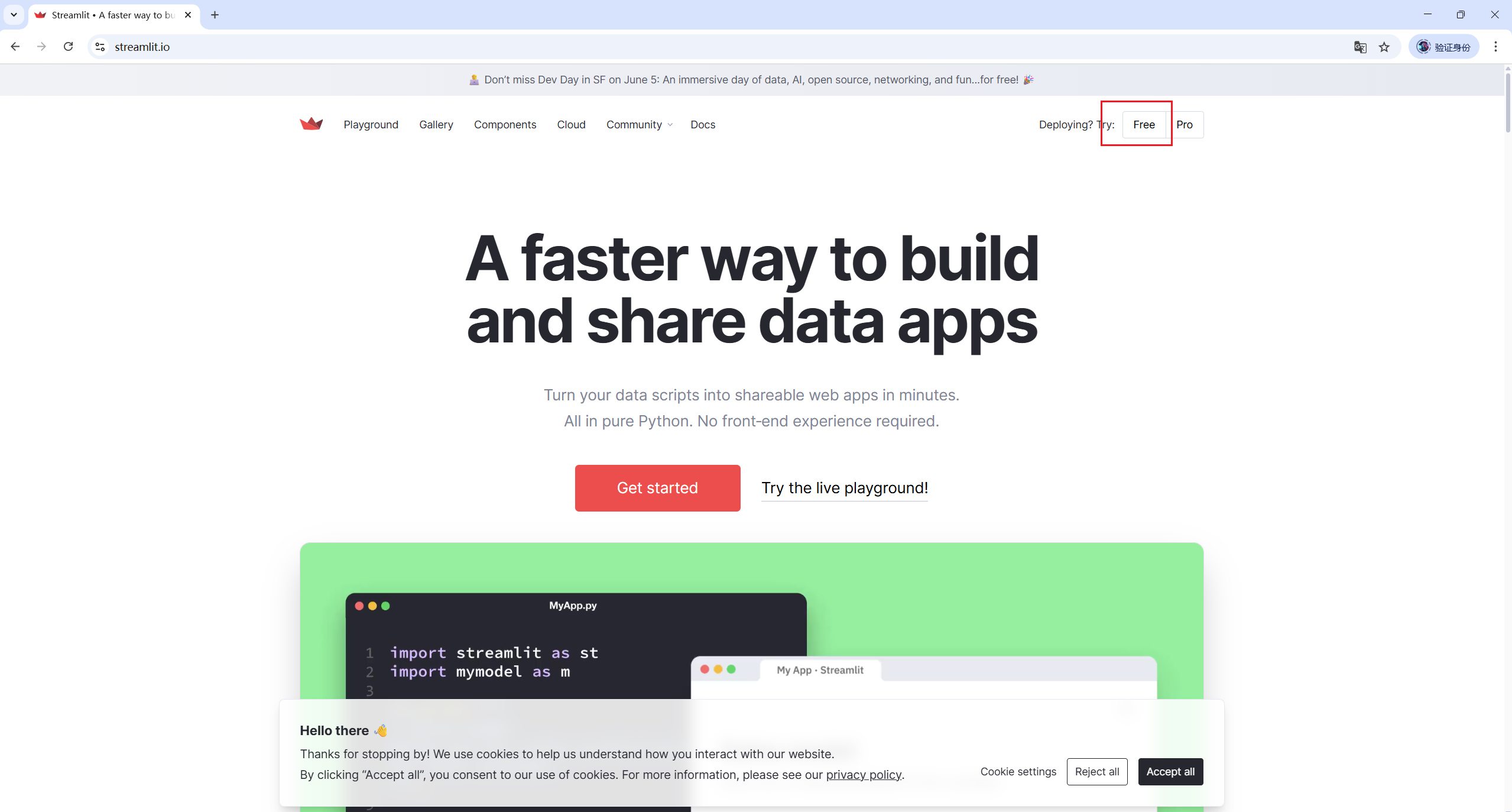Close the Streamlit browser tab
This screenshot has height=812, width=1512.
[x=188, y=15]
